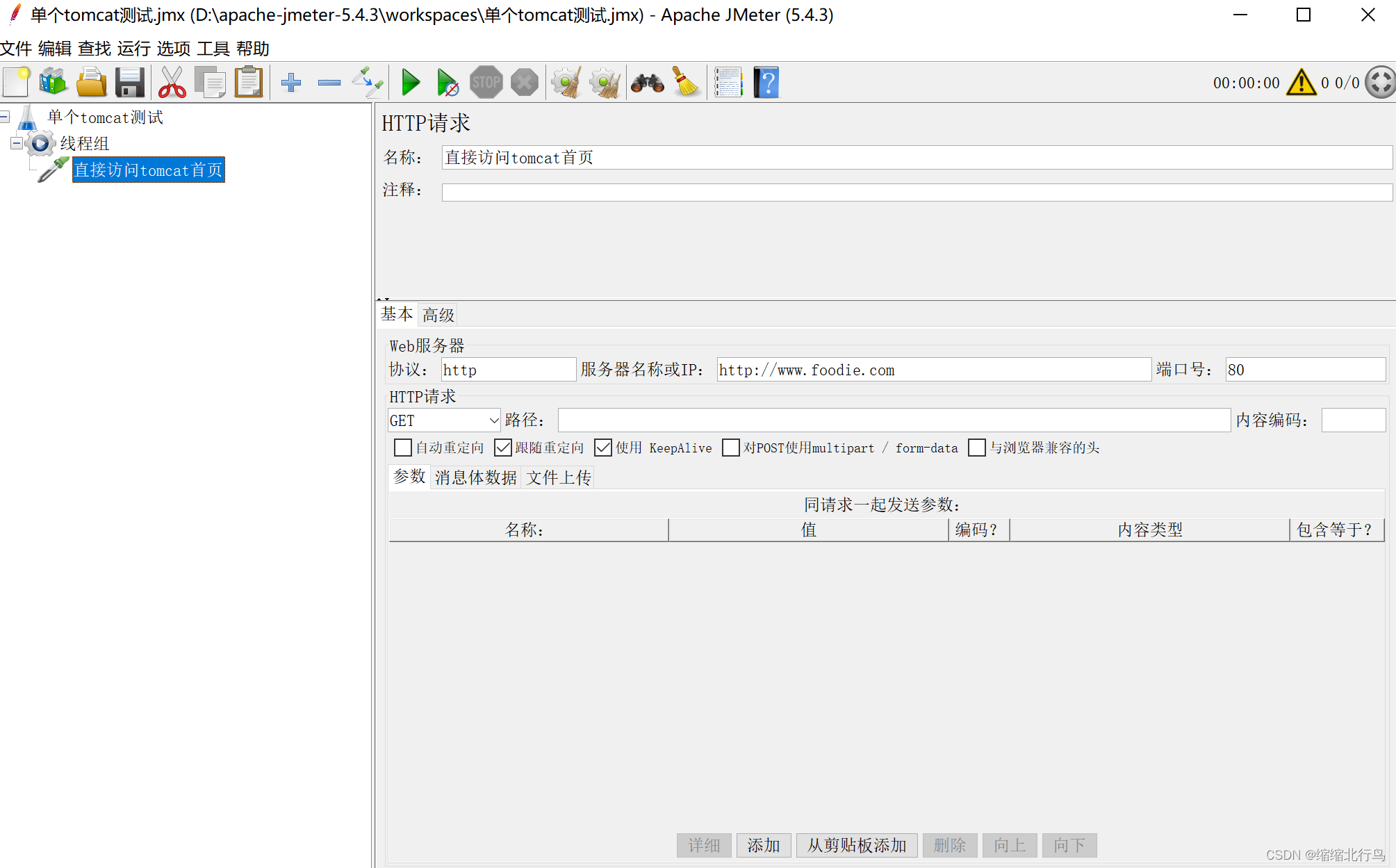Click the yellow warning triangle log icon

tap(1301, 83)
